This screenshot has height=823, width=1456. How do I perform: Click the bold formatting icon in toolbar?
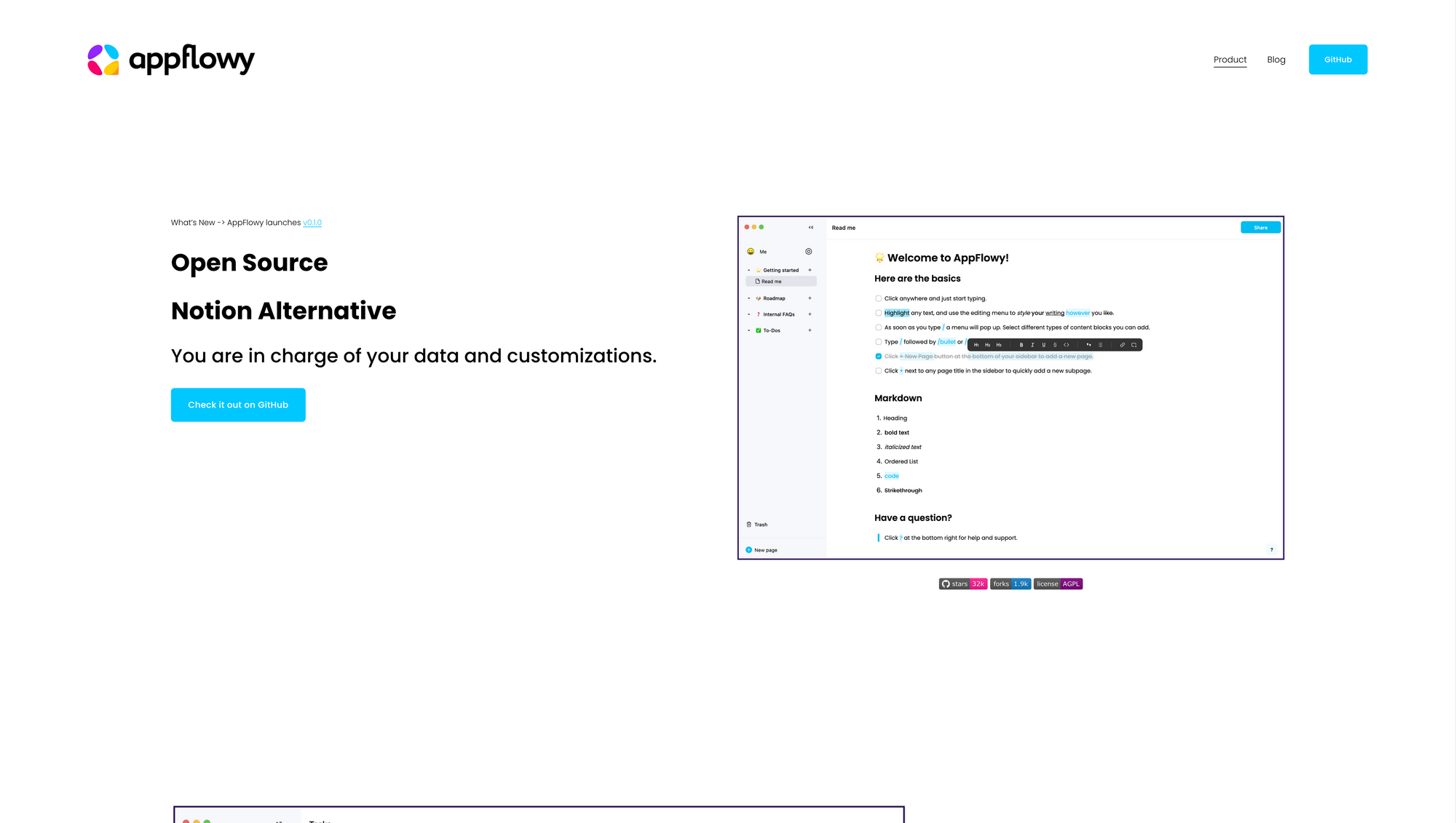pos(1021,345)
